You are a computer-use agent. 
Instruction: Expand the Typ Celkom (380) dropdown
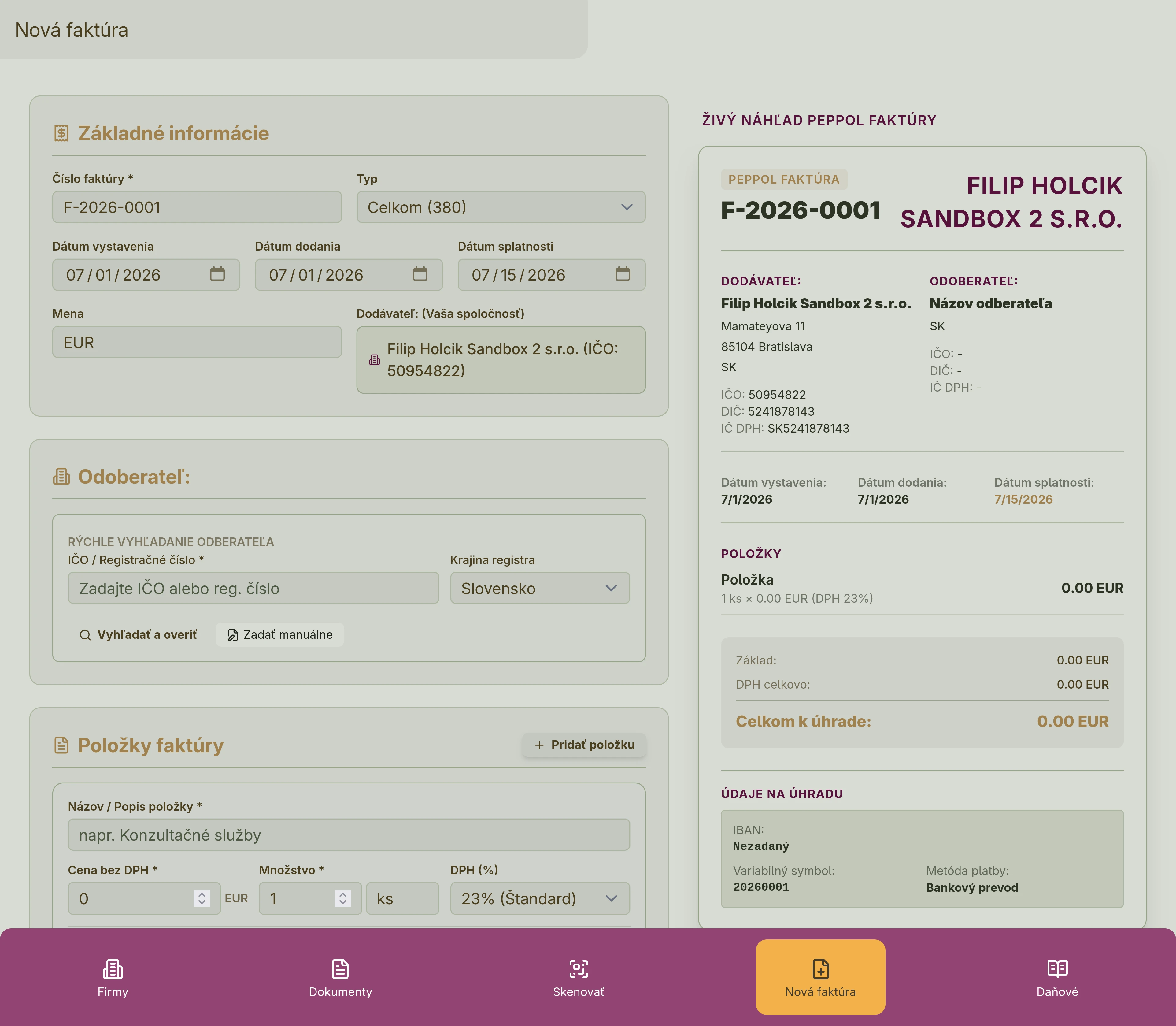501,207
